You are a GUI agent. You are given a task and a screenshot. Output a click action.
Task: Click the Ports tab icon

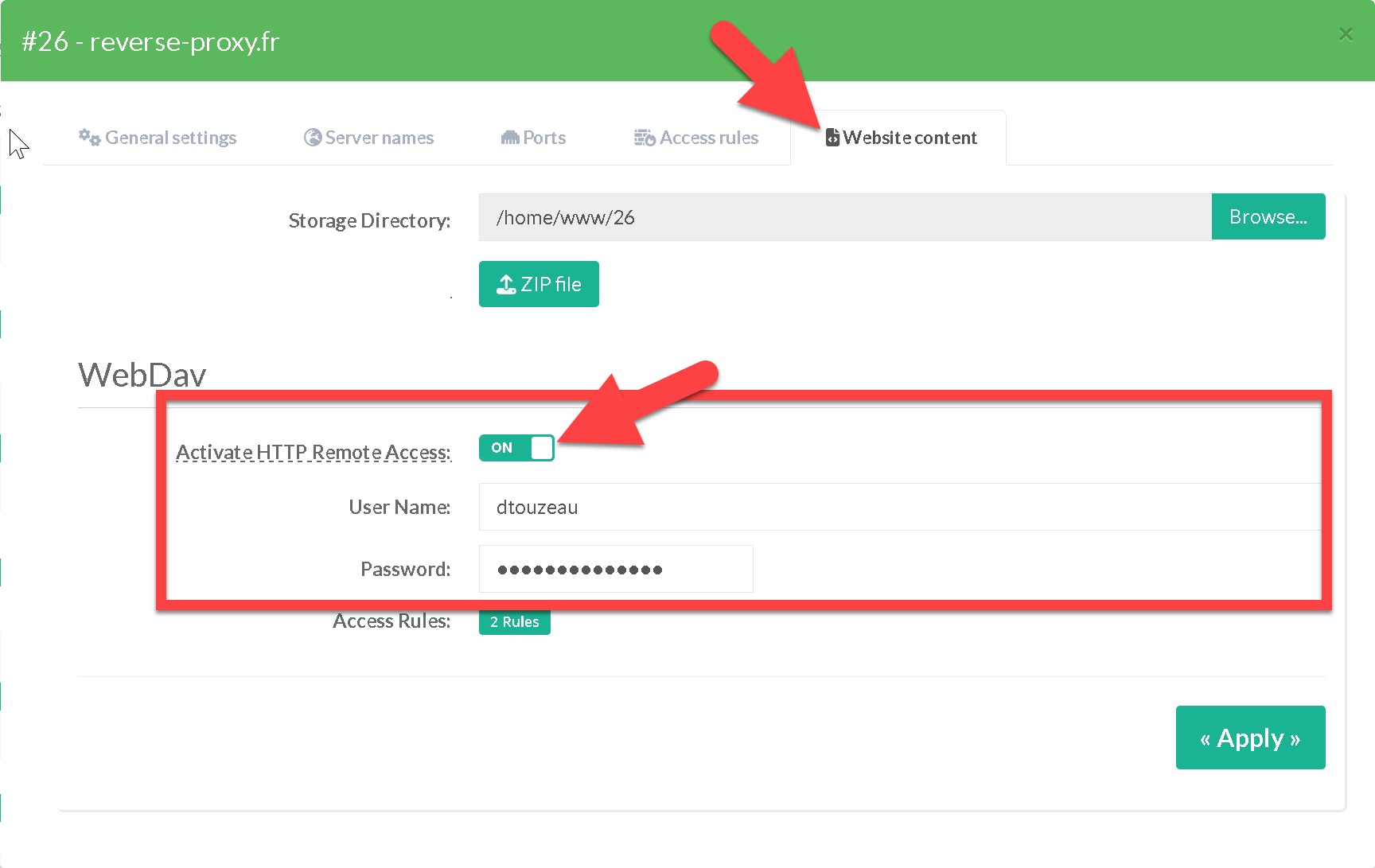(x=510, y=138)
